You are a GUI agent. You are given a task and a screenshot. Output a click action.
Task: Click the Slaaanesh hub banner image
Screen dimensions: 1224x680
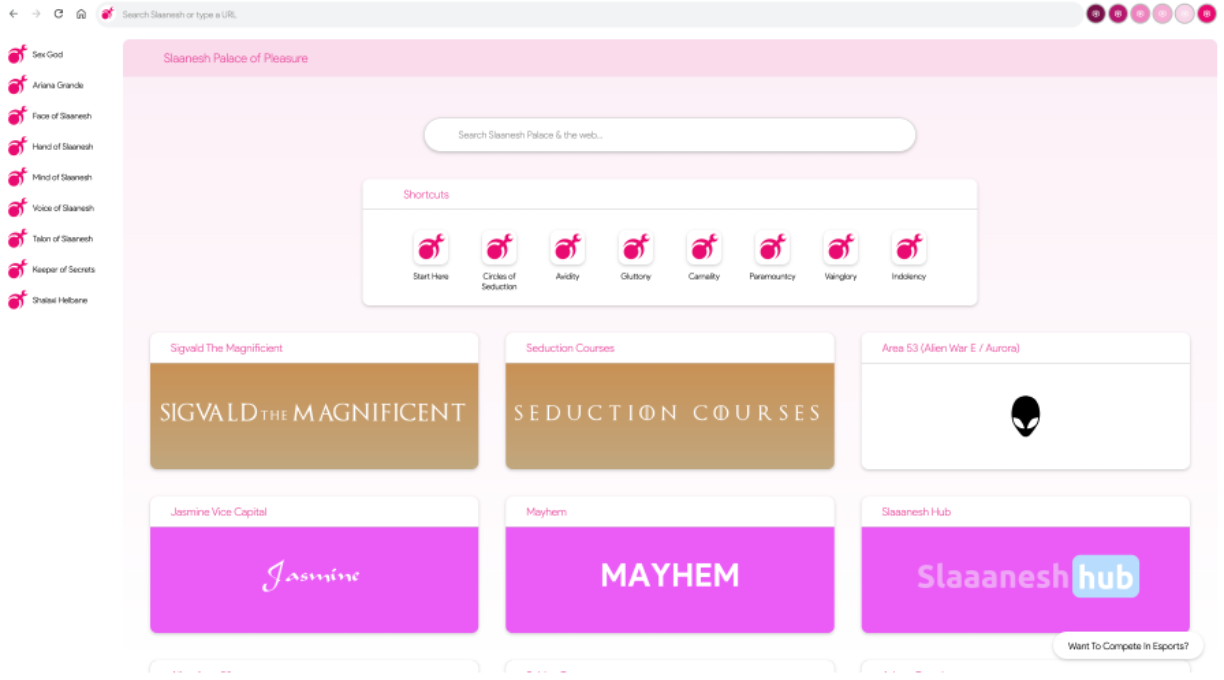(1026, 580)
